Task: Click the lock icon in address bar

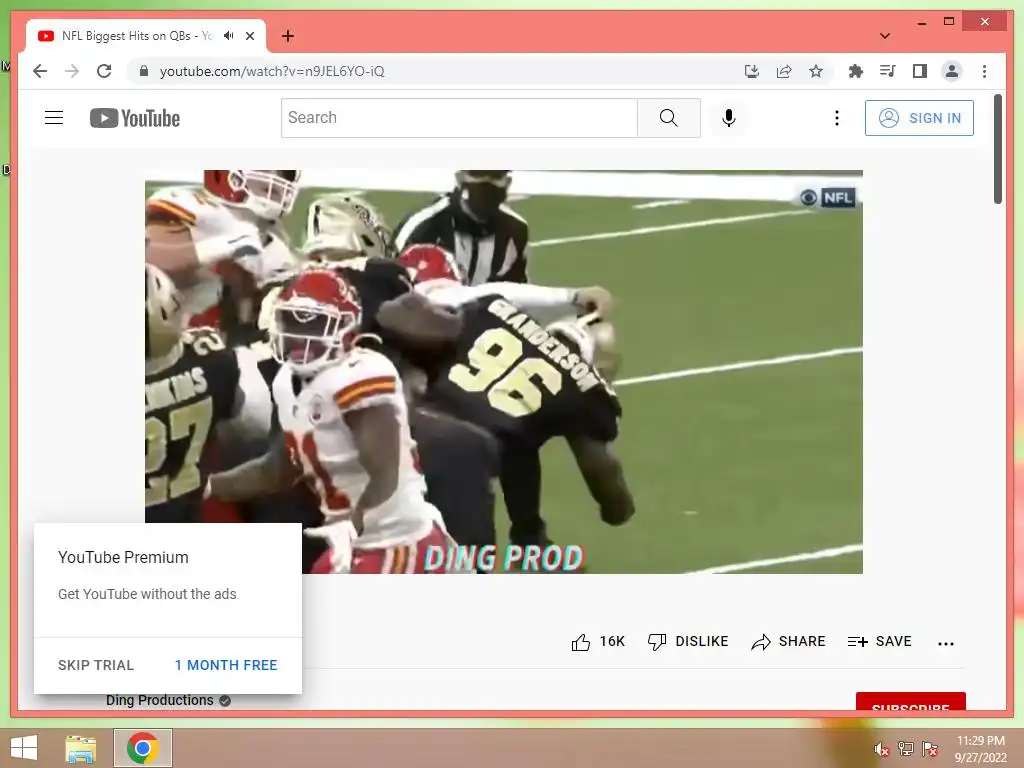Action: [x=144, y=71]
